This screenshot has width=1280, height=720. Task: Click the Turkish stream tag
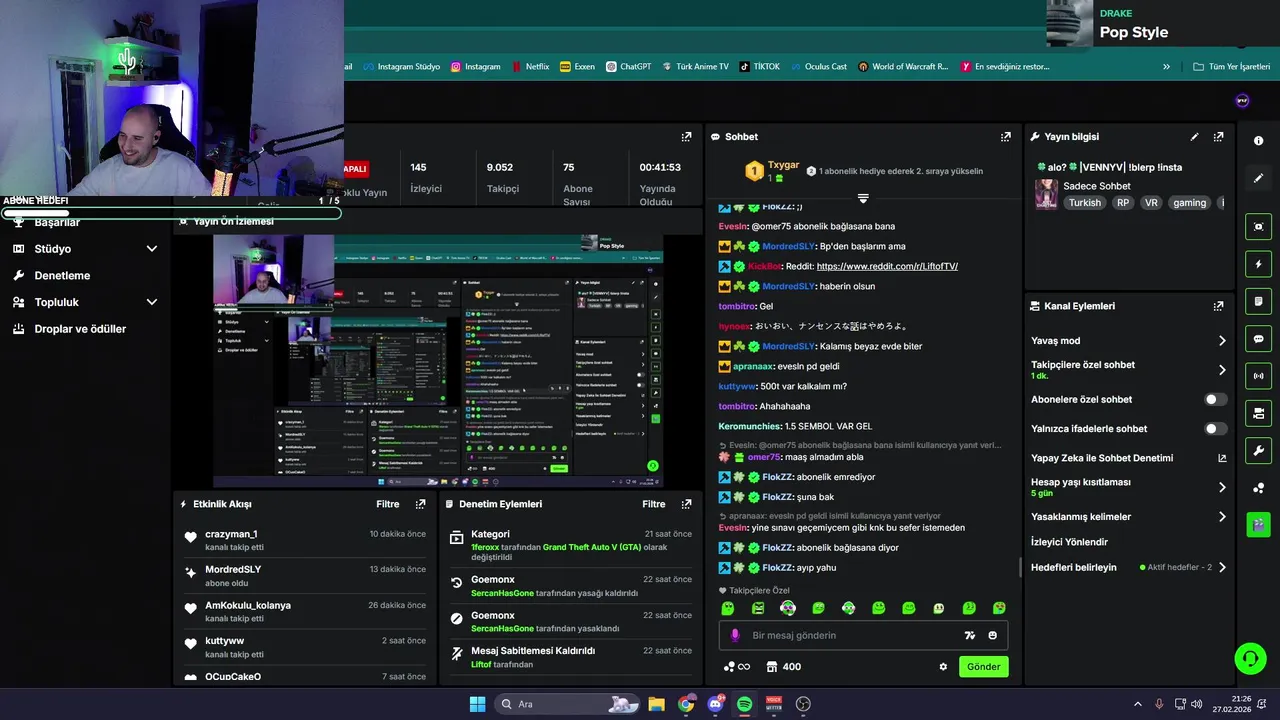coord(1084,202)
